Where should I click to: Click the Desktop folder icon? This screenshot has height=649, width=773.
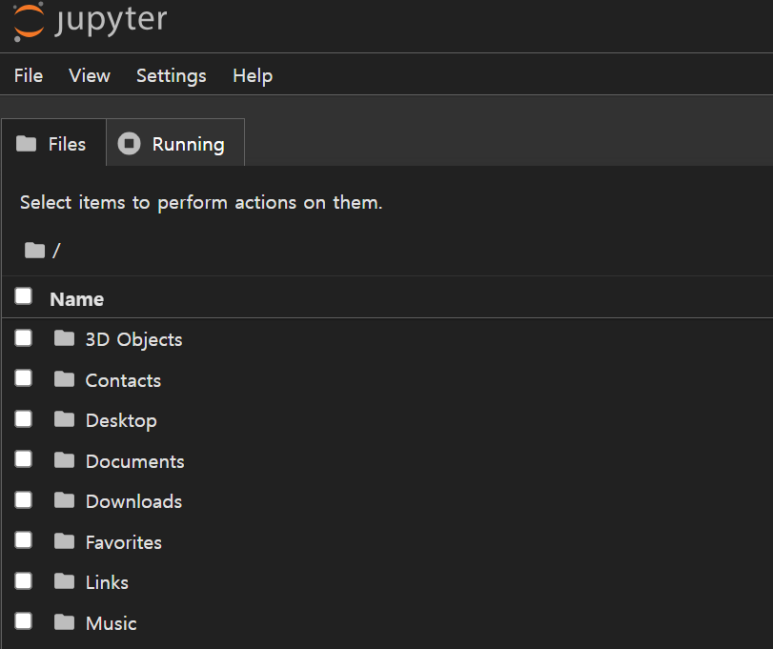(x=64, y=420)
